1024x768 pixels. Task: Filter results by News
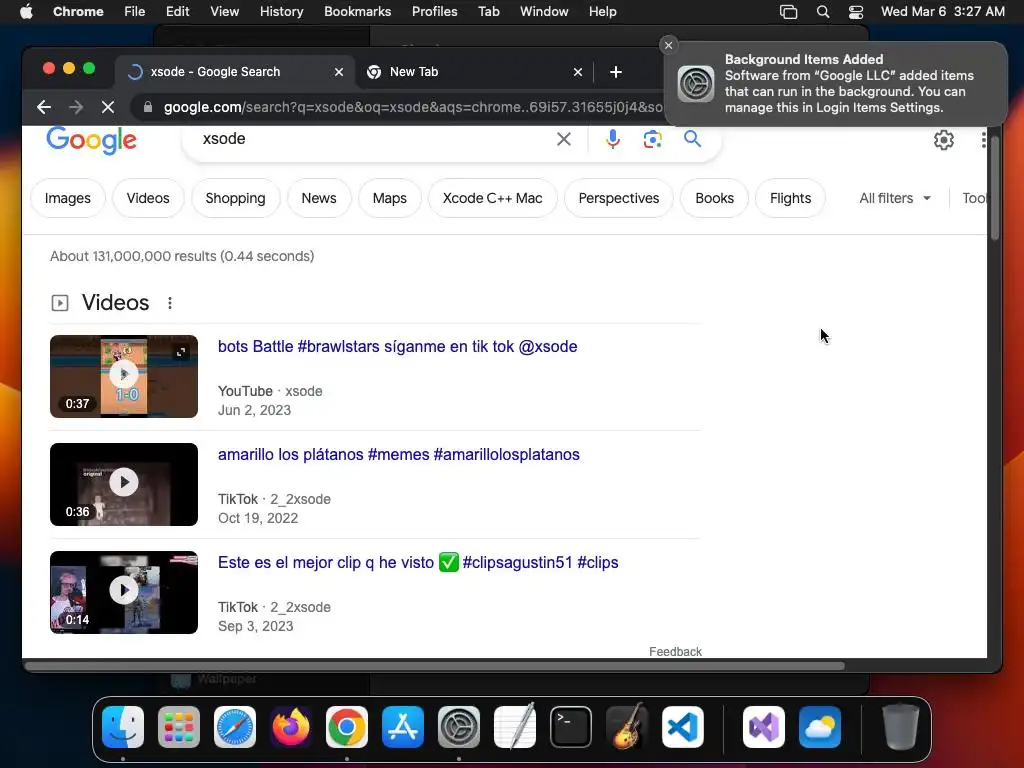point(319,198)
